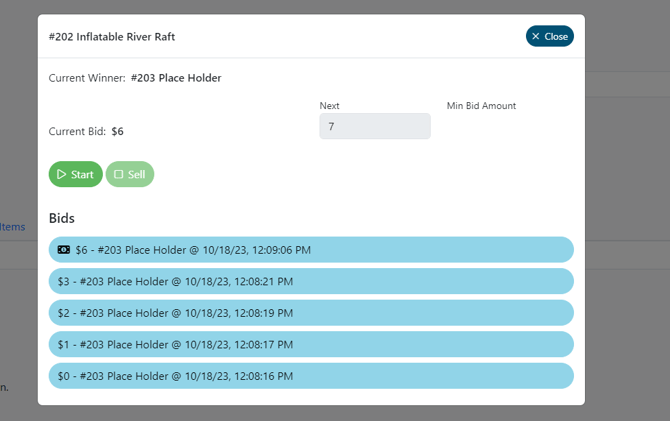The width and height of the screenshot is (670, 421).
Task: Click the X icon in Close button
Action: 536,36
